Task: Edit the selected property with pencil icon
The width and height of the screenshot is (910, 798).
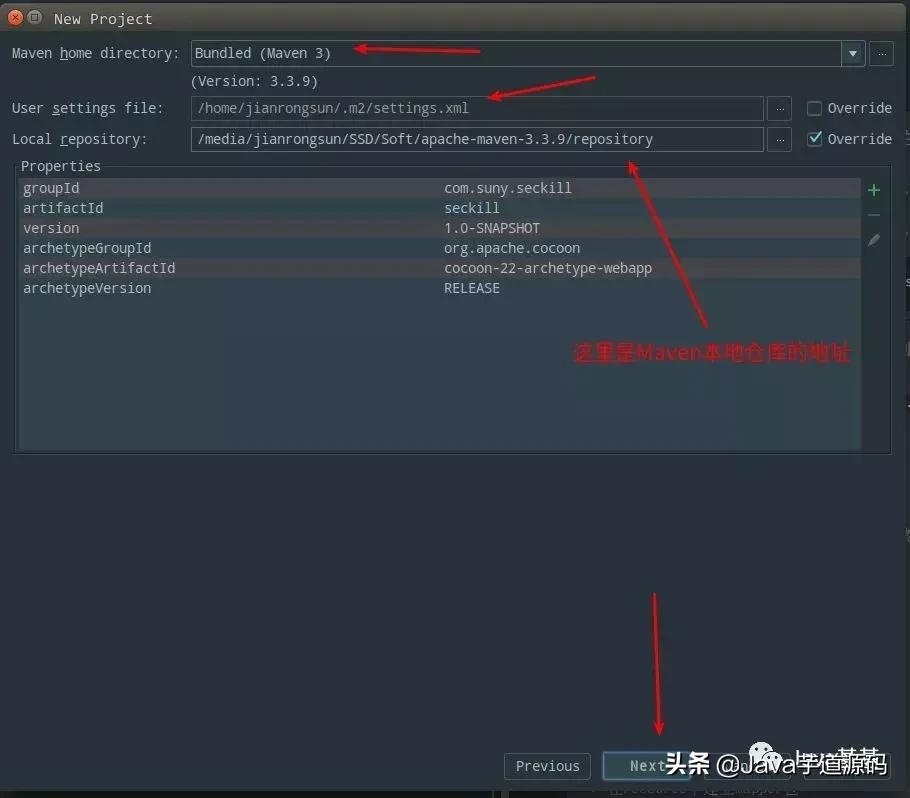Action: pos(874,240)
